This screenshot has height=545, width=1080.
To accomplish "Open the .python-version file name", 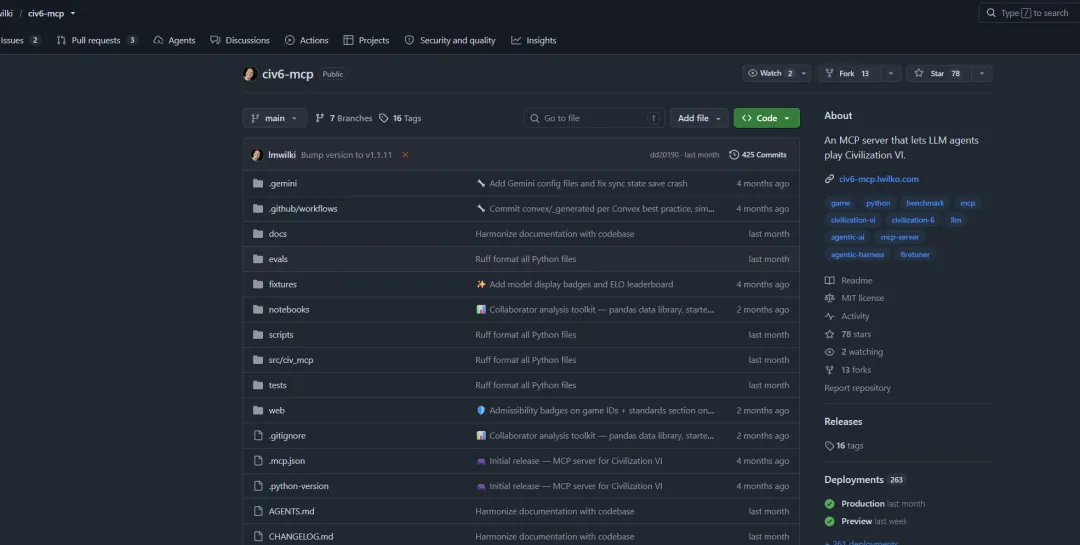I will tap(298, 486).
